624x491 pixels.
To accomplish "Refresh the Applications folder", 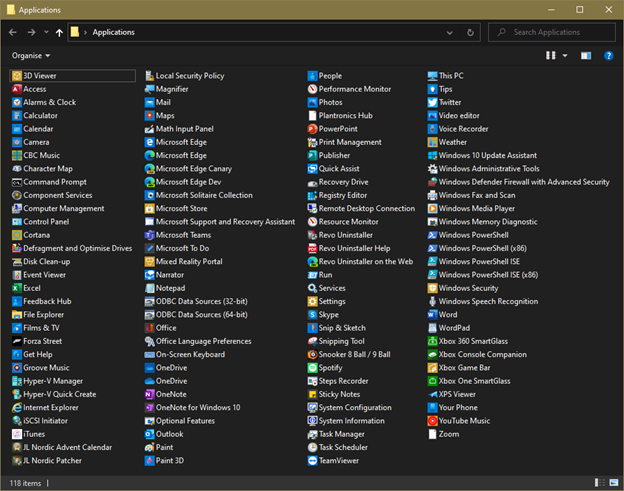I will (x=470, y=33).
